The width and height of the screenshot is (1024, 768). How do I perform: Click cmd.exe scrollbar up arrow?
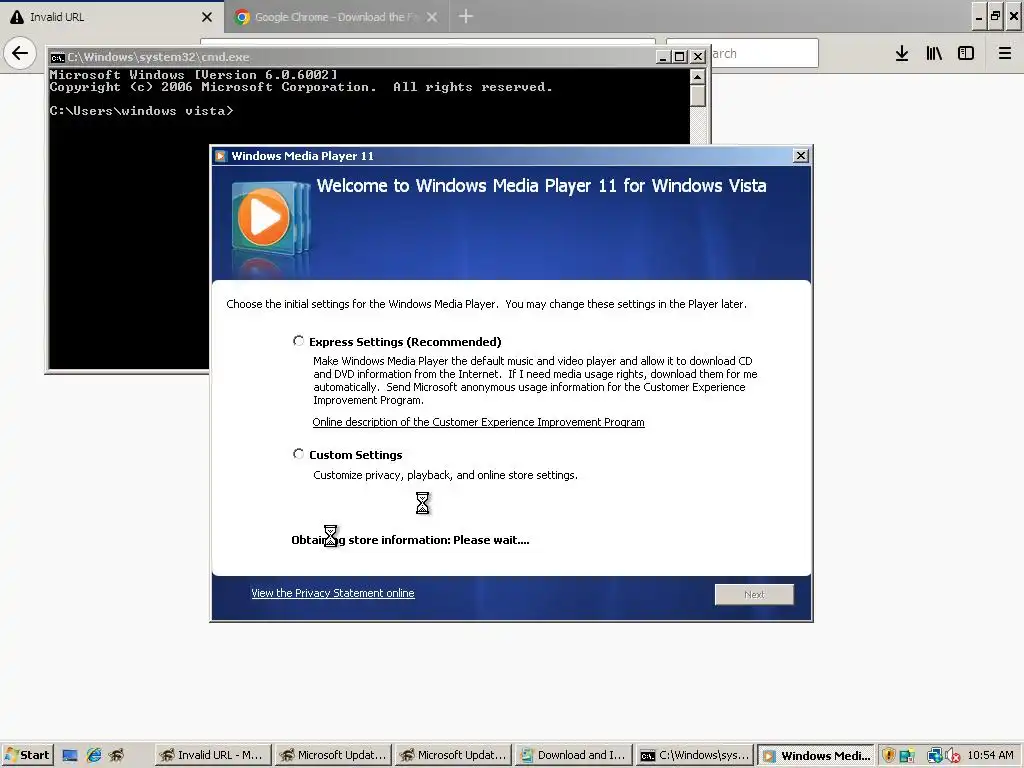coord(697,77)
